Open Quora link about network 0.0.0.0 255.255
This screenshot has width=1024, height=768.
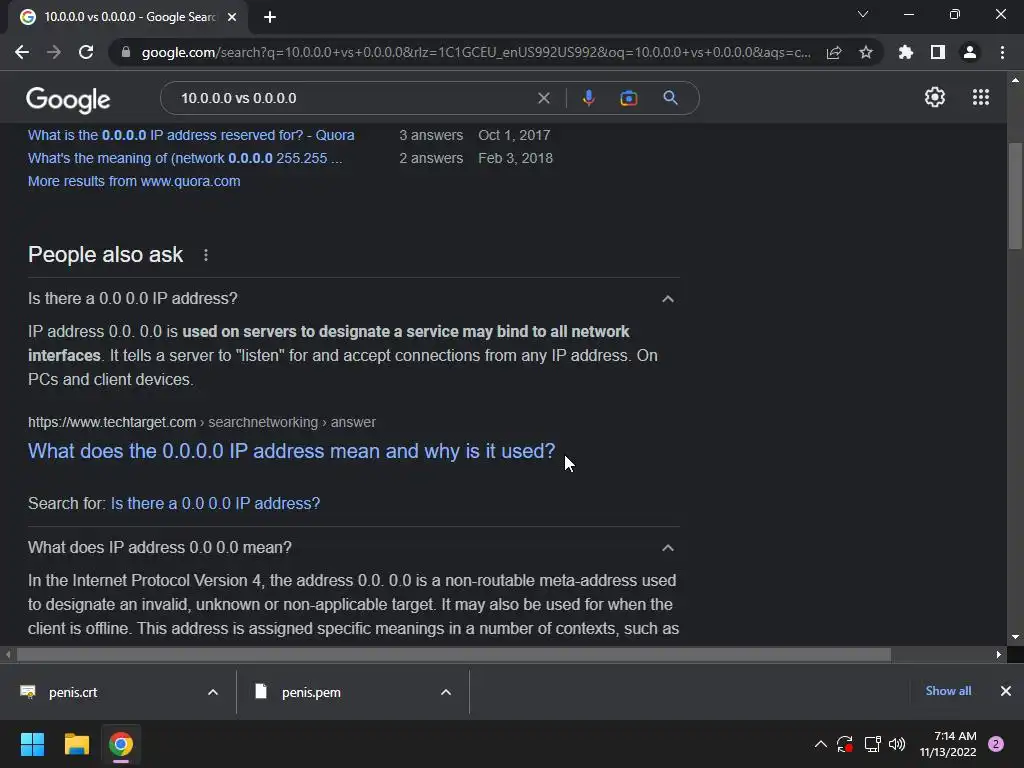tap(185, 158)
